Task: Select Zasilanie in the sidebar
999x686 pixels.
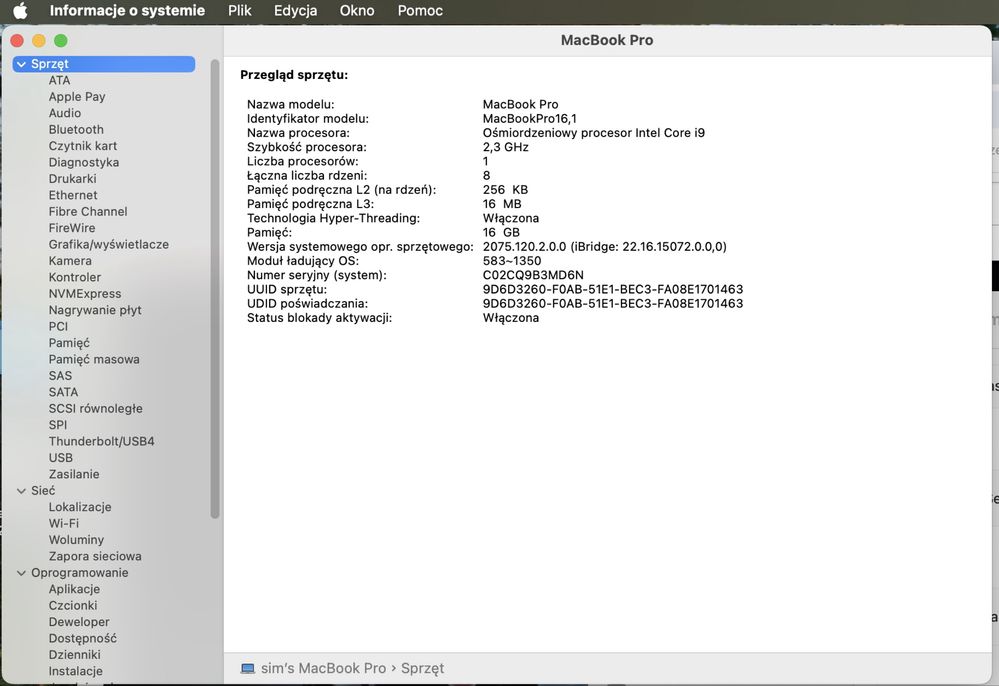Action: tap(74, 475)
